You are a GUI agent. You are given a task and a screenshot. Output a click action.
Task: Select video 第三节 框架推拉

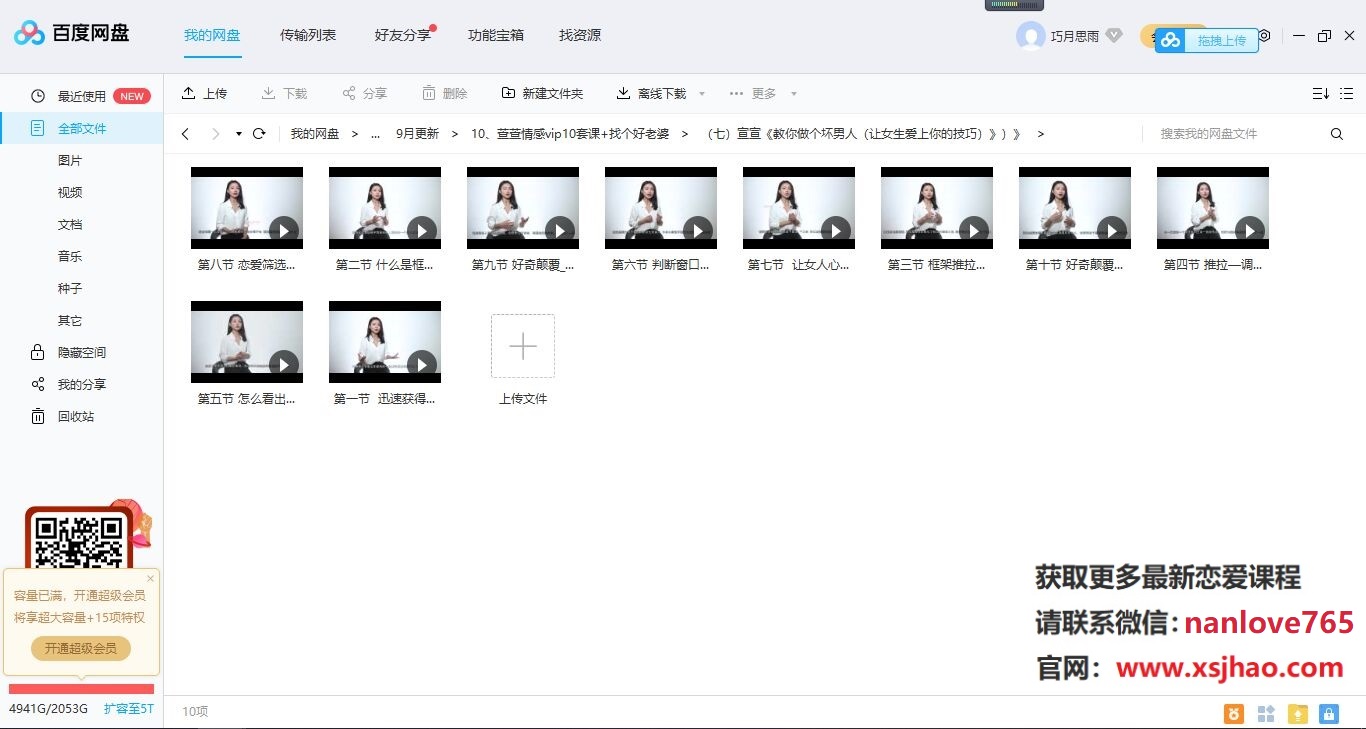point(937,208)
